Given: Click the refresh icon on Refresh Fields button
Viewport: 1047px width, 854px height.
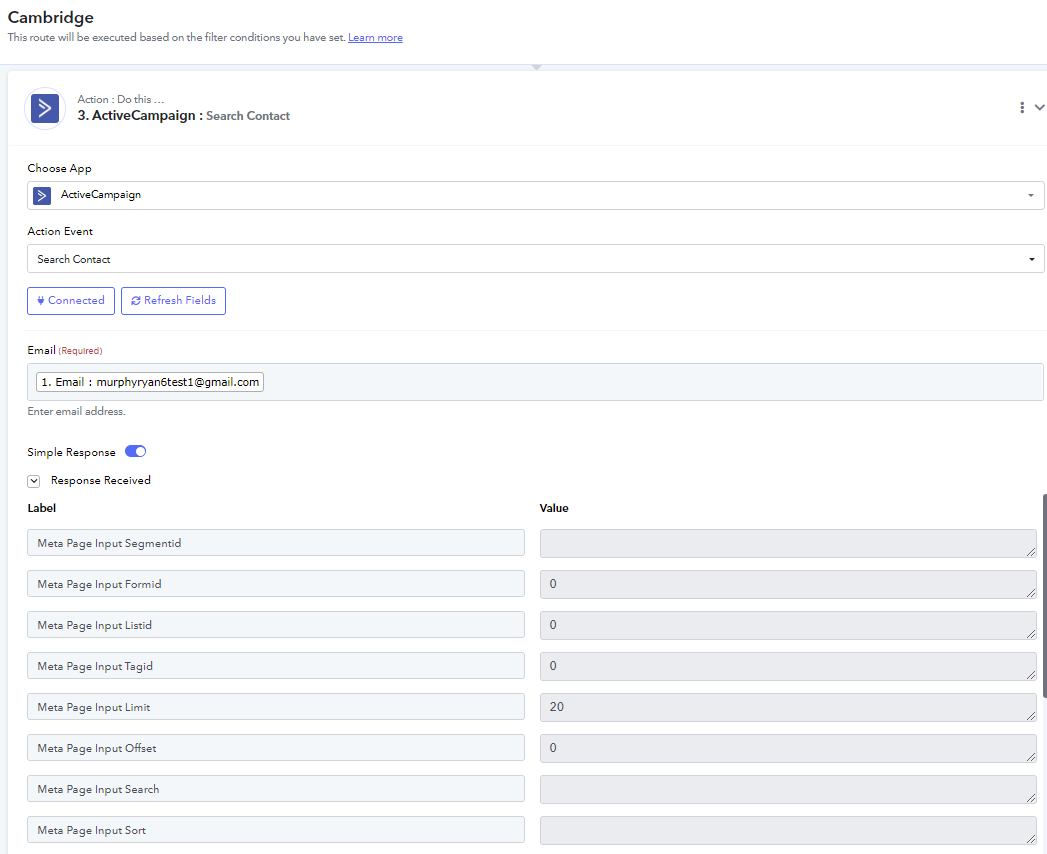Looking at the screenshot, I should [136, 300].
